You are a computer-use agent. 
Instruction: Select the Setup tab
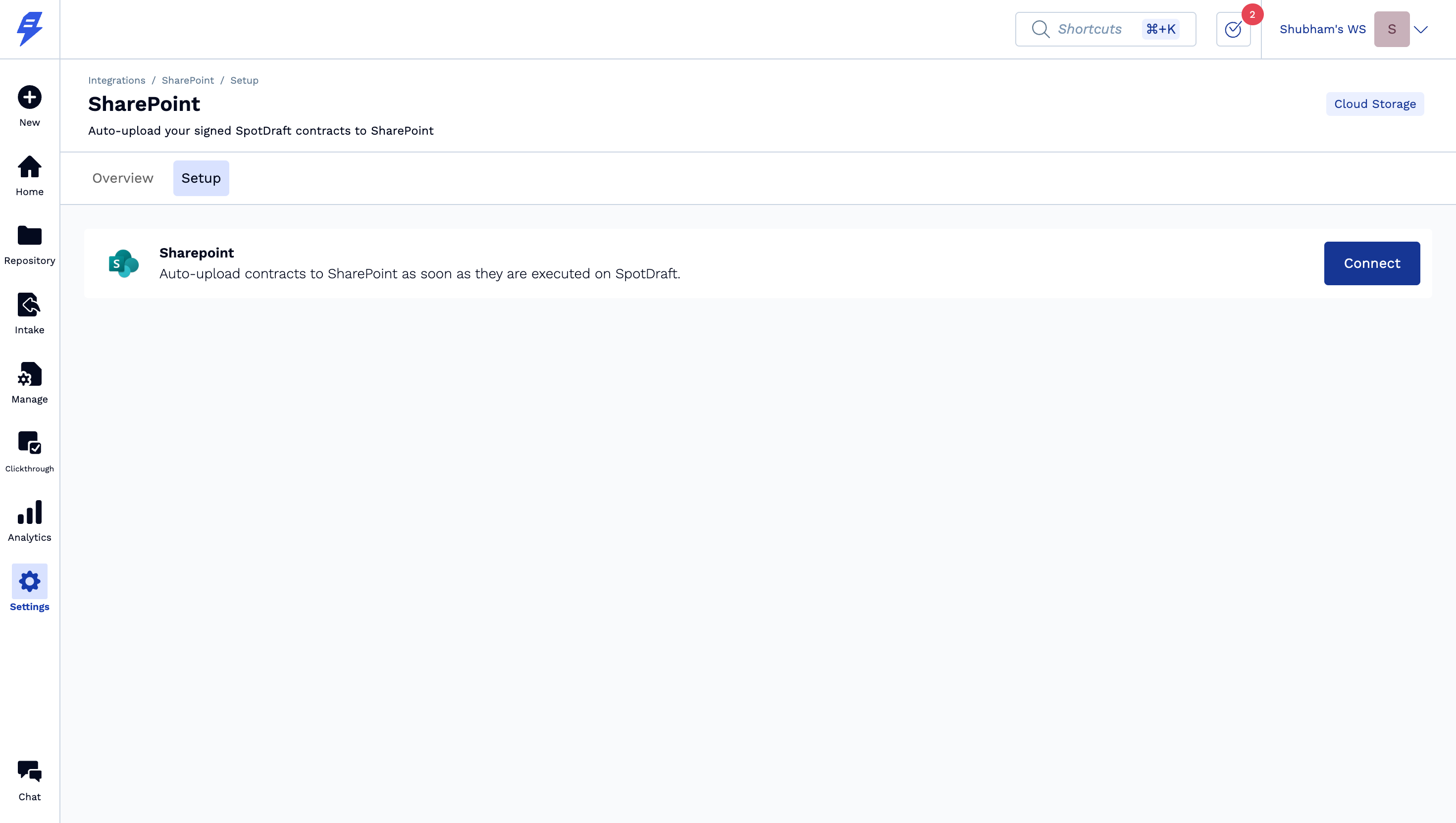tap(201, 178)
